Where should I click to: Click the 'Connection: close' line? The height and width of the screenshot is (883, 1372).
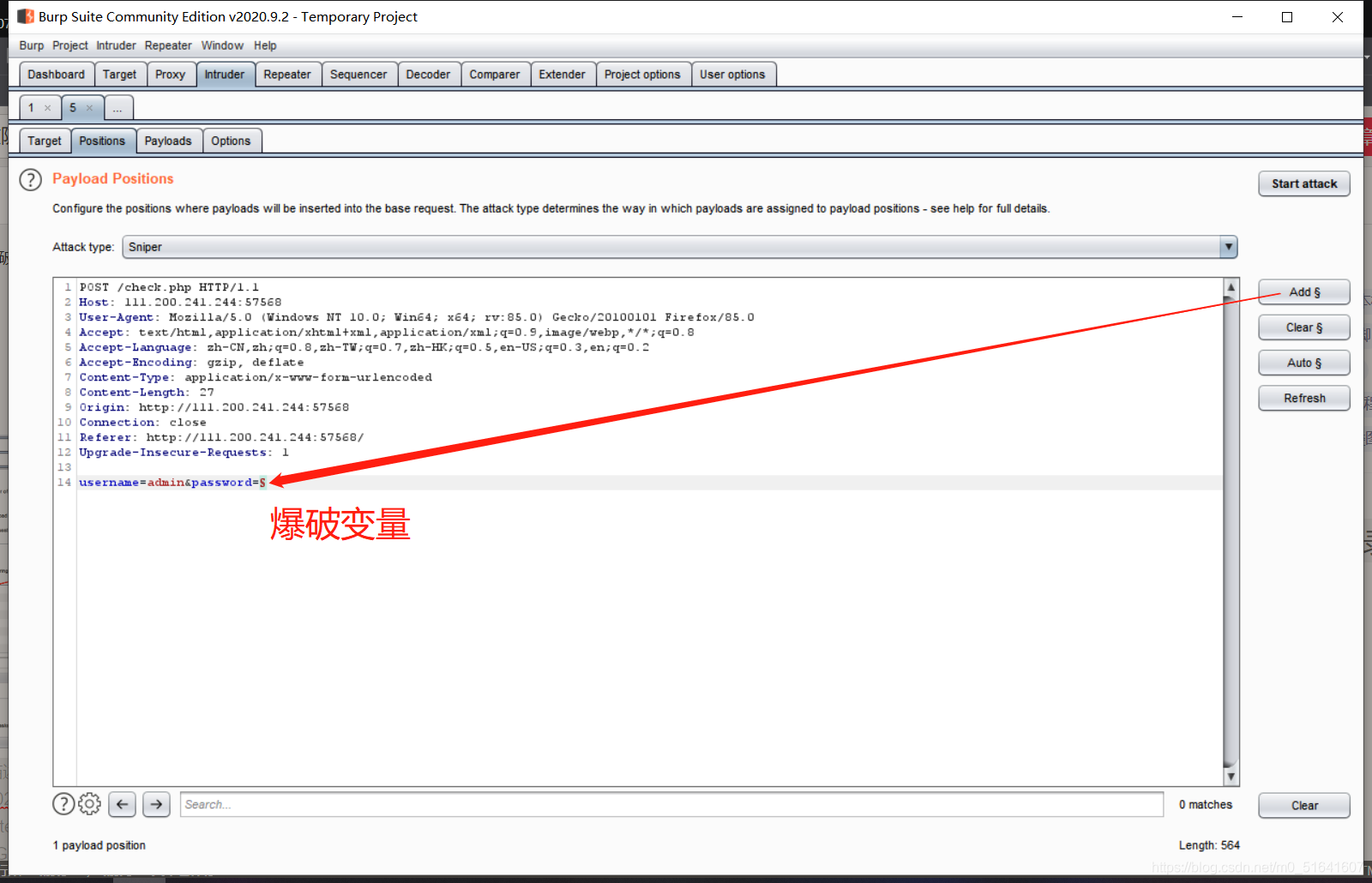142,422
